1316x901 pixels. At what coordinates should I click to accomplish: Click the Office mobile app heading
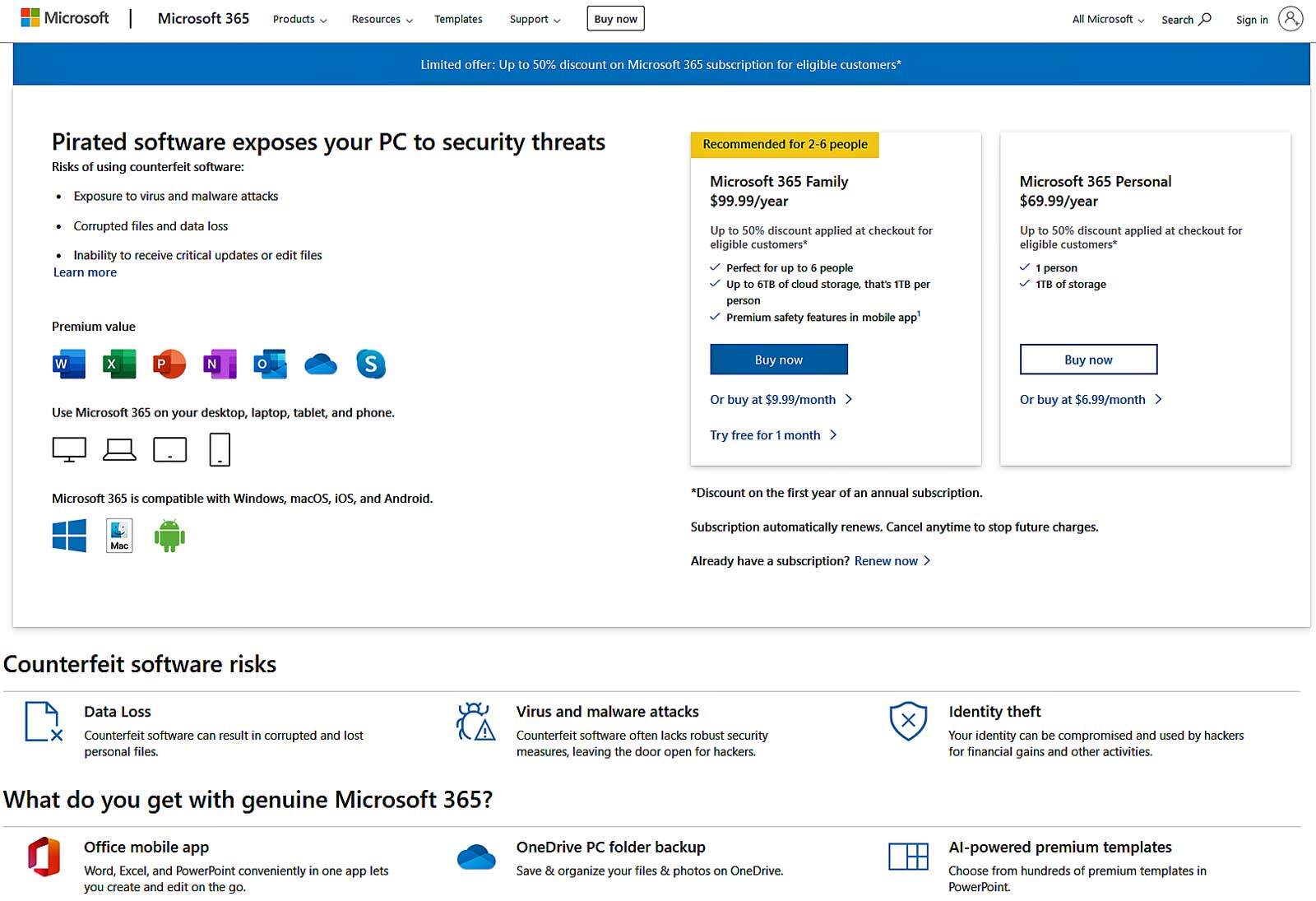[x=146, y=847]
